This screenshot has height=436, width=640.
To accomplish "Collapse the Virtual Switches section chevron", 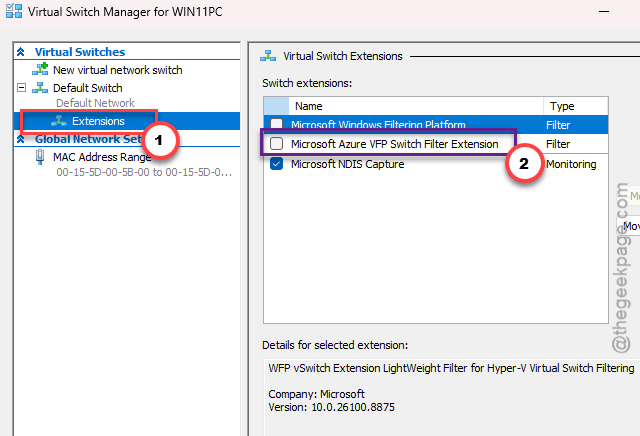I will tap(21, 52).
